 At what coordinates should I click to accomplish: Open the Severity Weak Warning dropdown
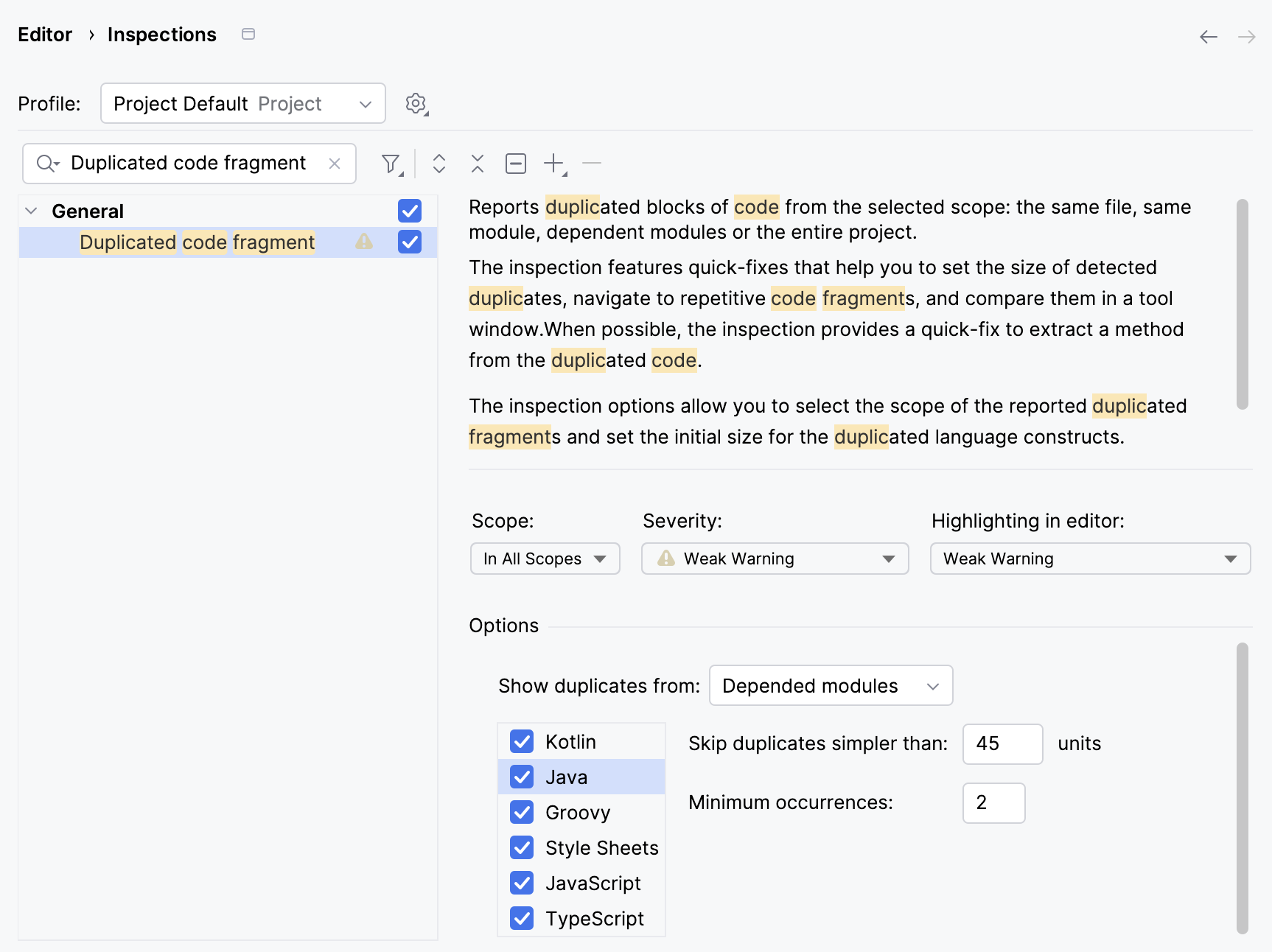(x=775, y=559)
